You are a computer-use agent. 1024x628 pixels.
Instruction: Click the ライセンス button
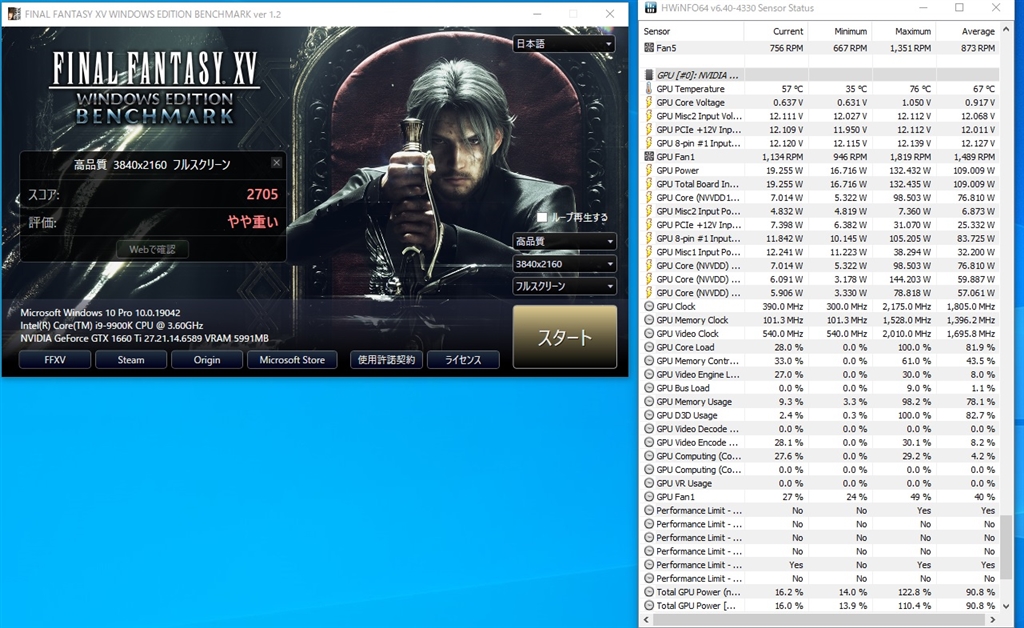[x=463, y=360]
